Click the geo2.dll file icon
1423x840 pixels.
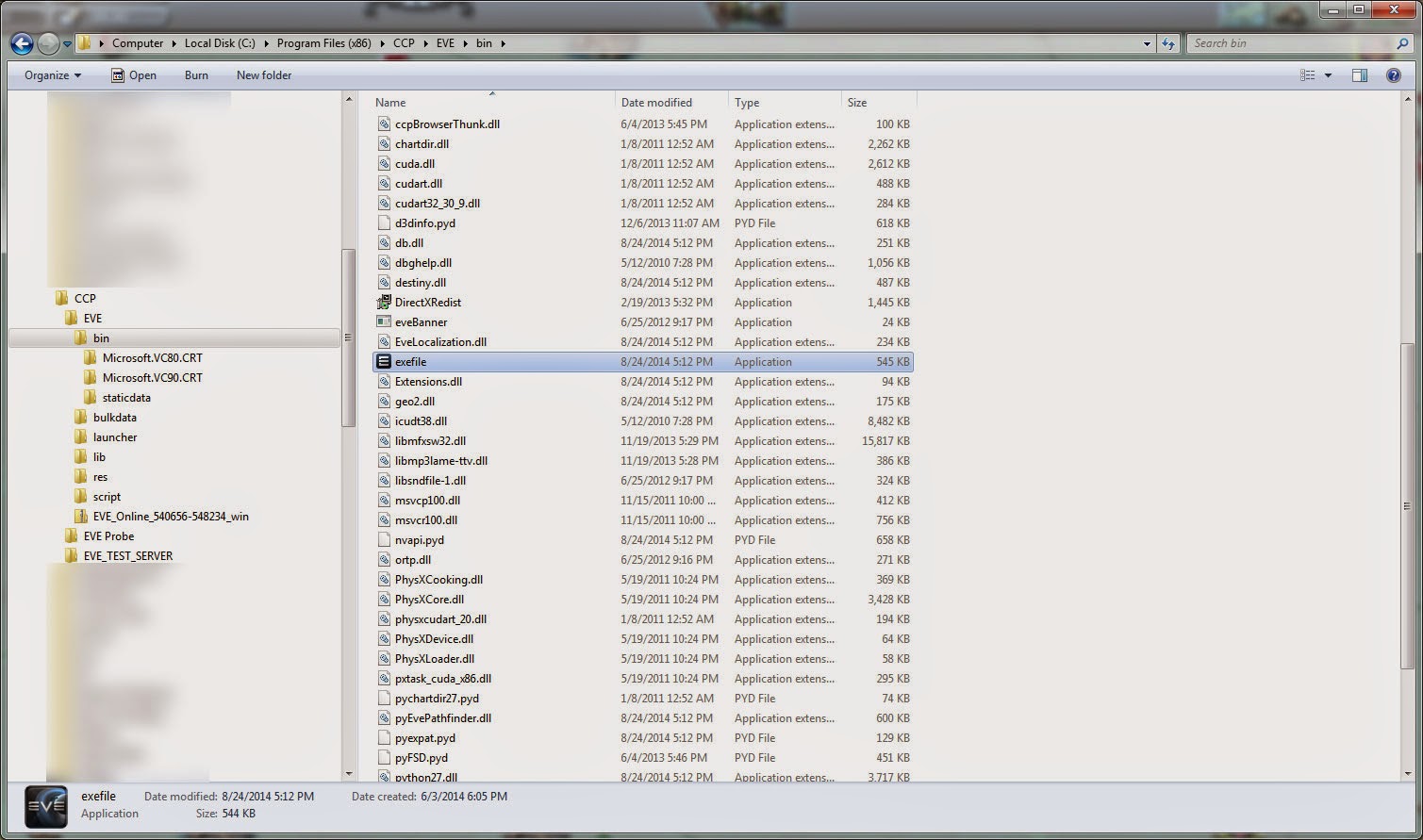[x=384, y=402]
